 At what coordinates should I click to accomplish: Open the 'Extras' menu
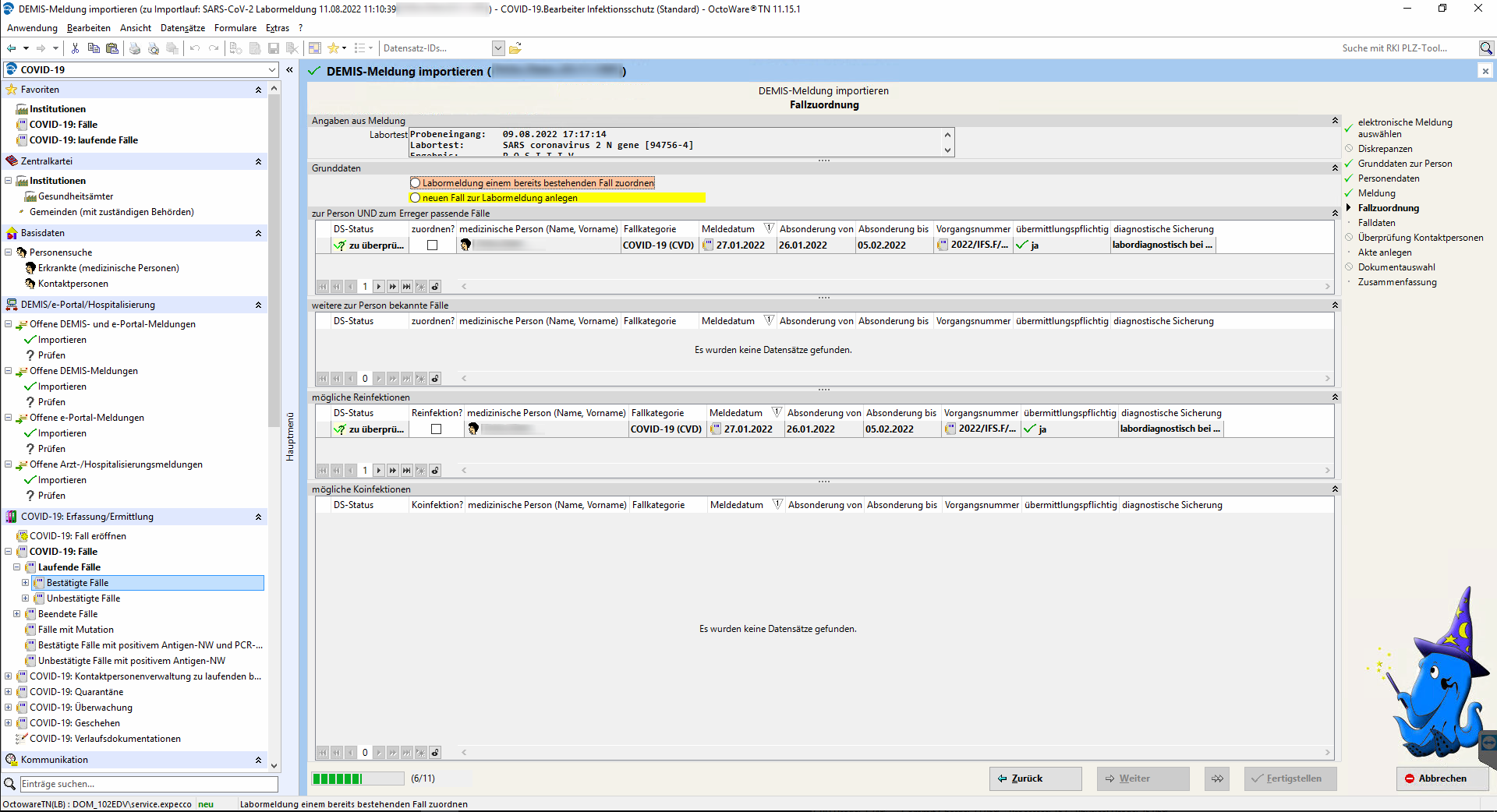coord(277,28)
